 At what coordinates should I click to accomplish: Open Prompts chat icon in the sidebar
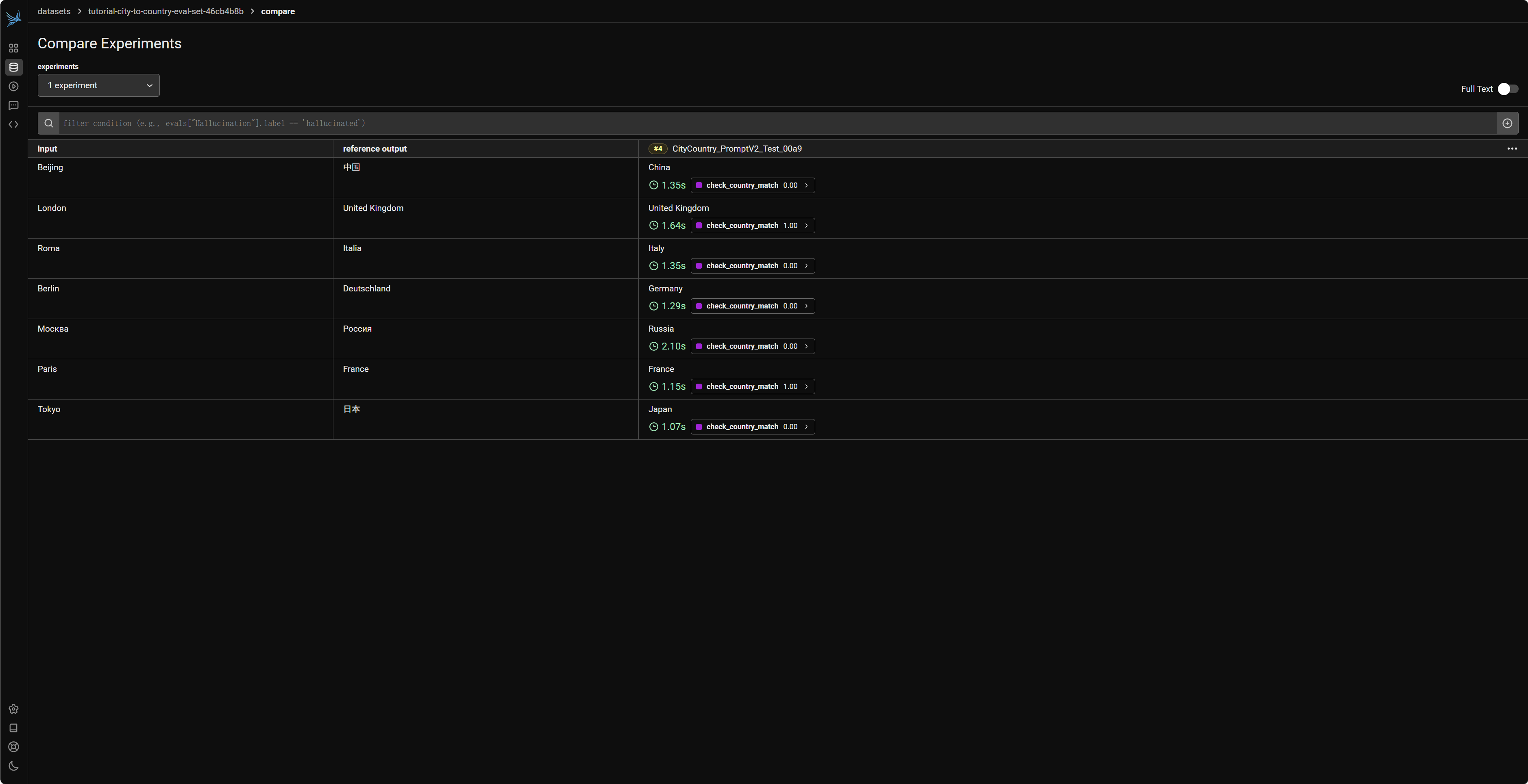(x=14, y=106)
